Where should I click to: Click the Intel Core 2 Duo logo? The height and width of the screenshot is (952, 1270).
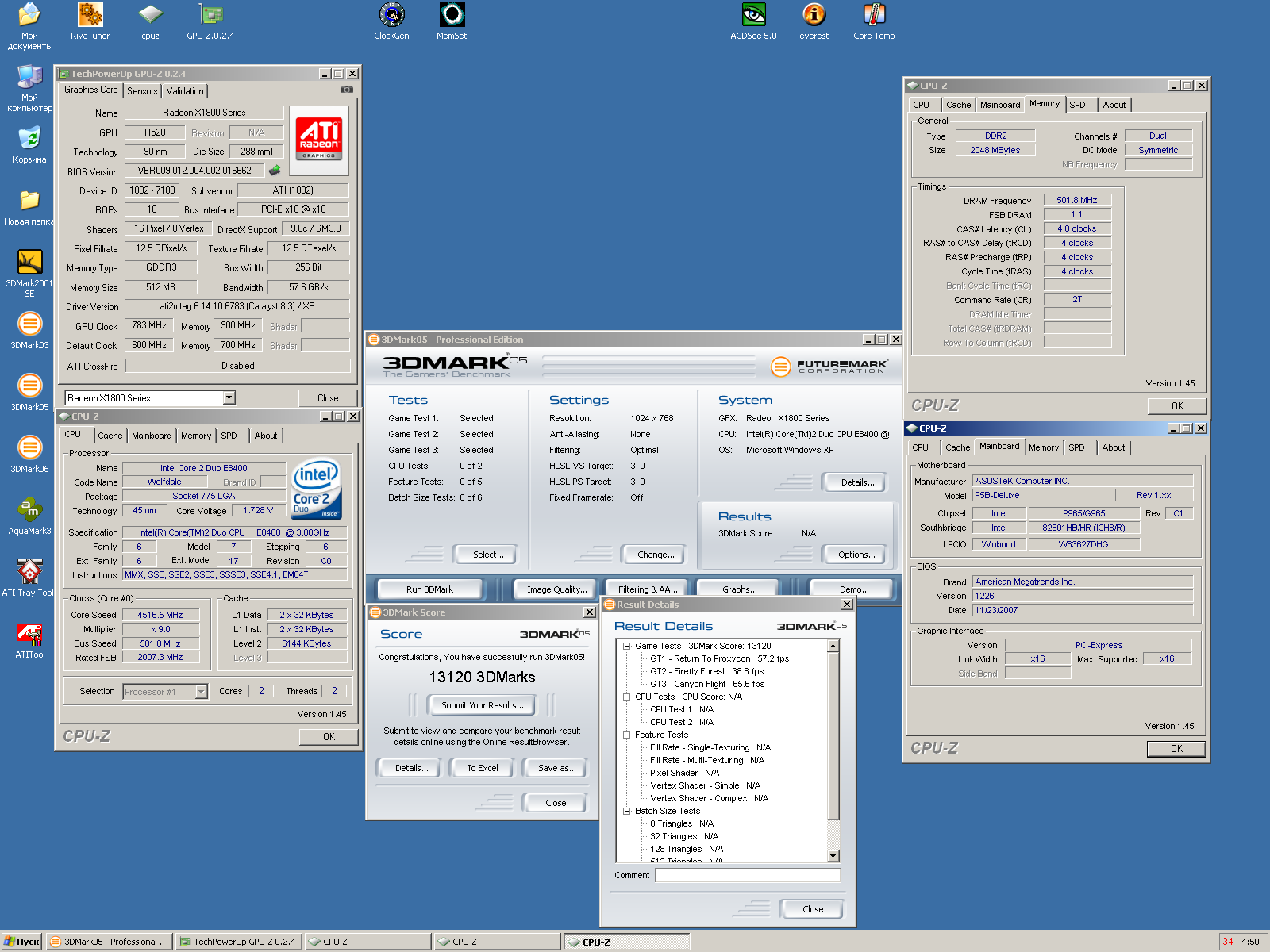coord(317,489)
